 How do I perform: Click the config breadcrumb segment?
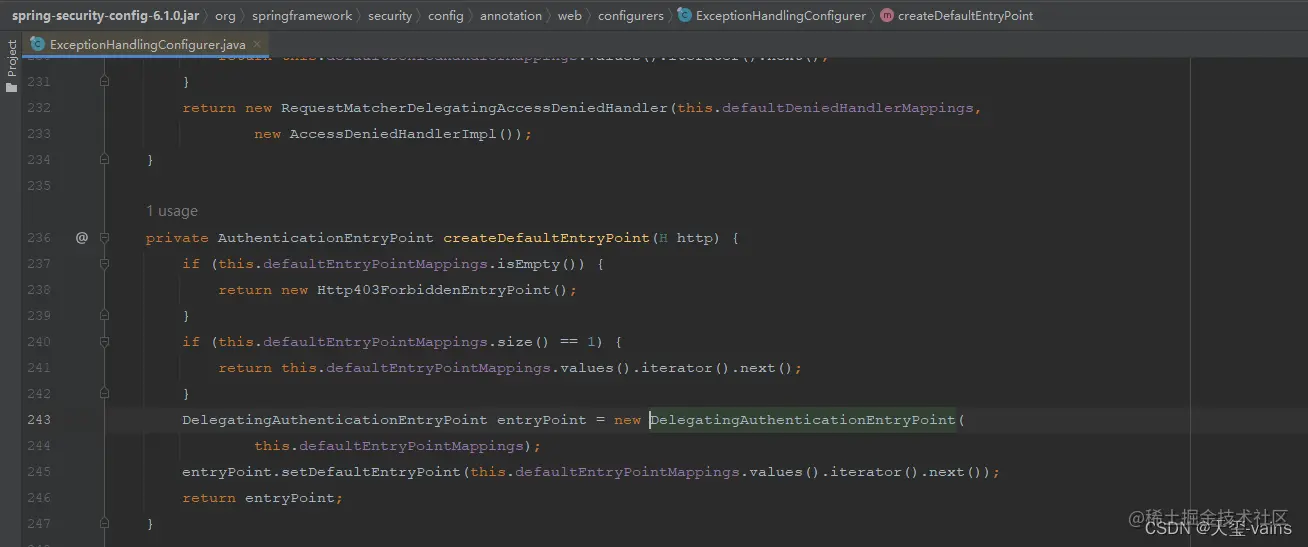click(x=446, y=16)
